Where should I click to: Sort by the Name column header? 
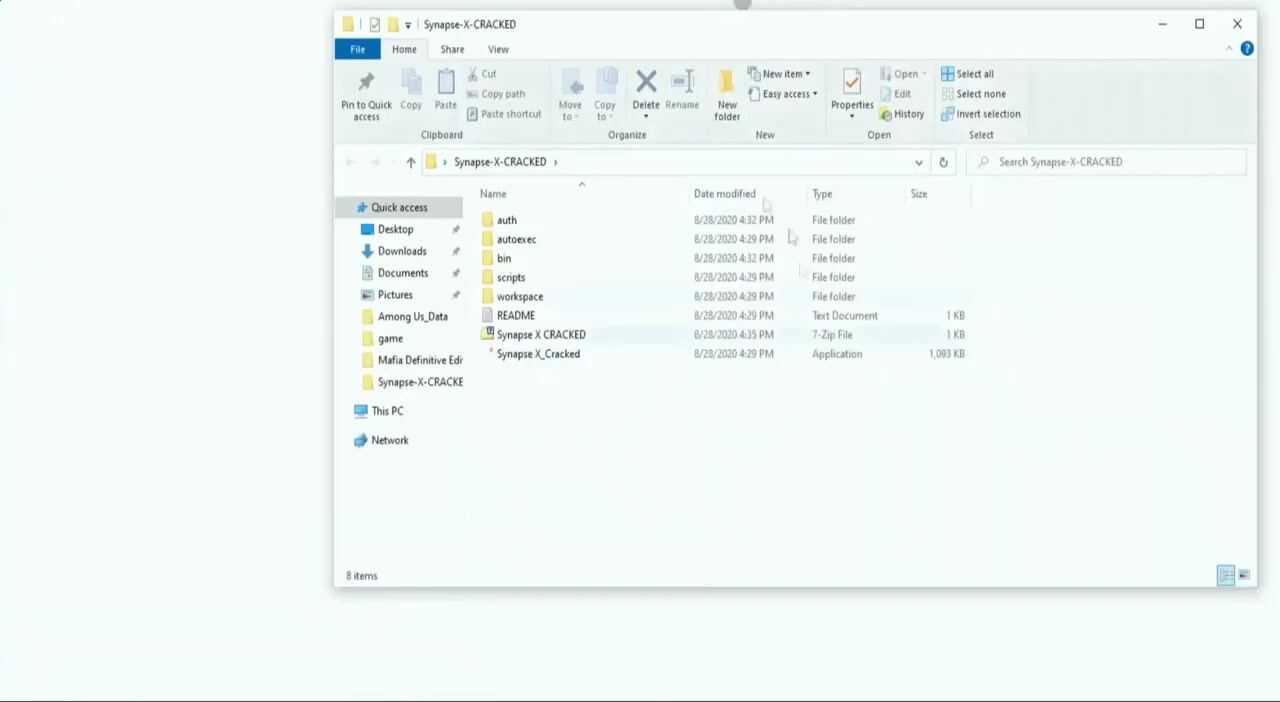point(493,194)
